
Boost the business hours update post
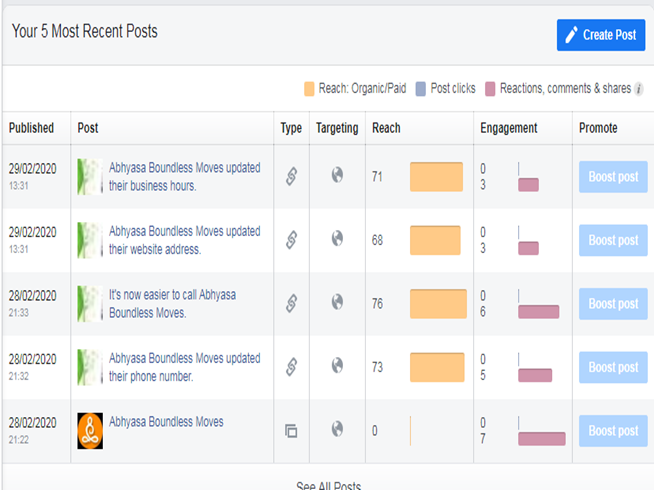point(613,177)
